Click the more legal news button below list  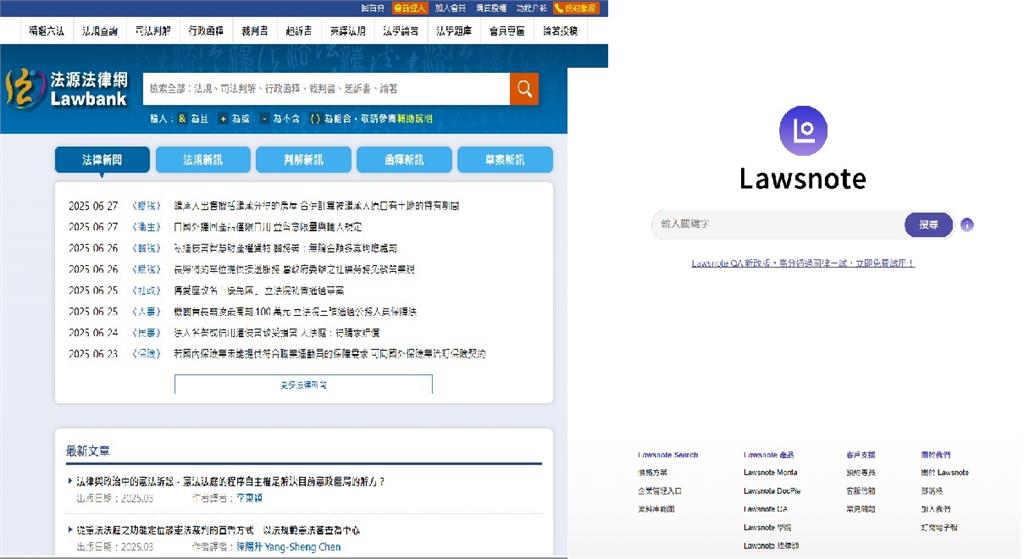click(304, 385)
